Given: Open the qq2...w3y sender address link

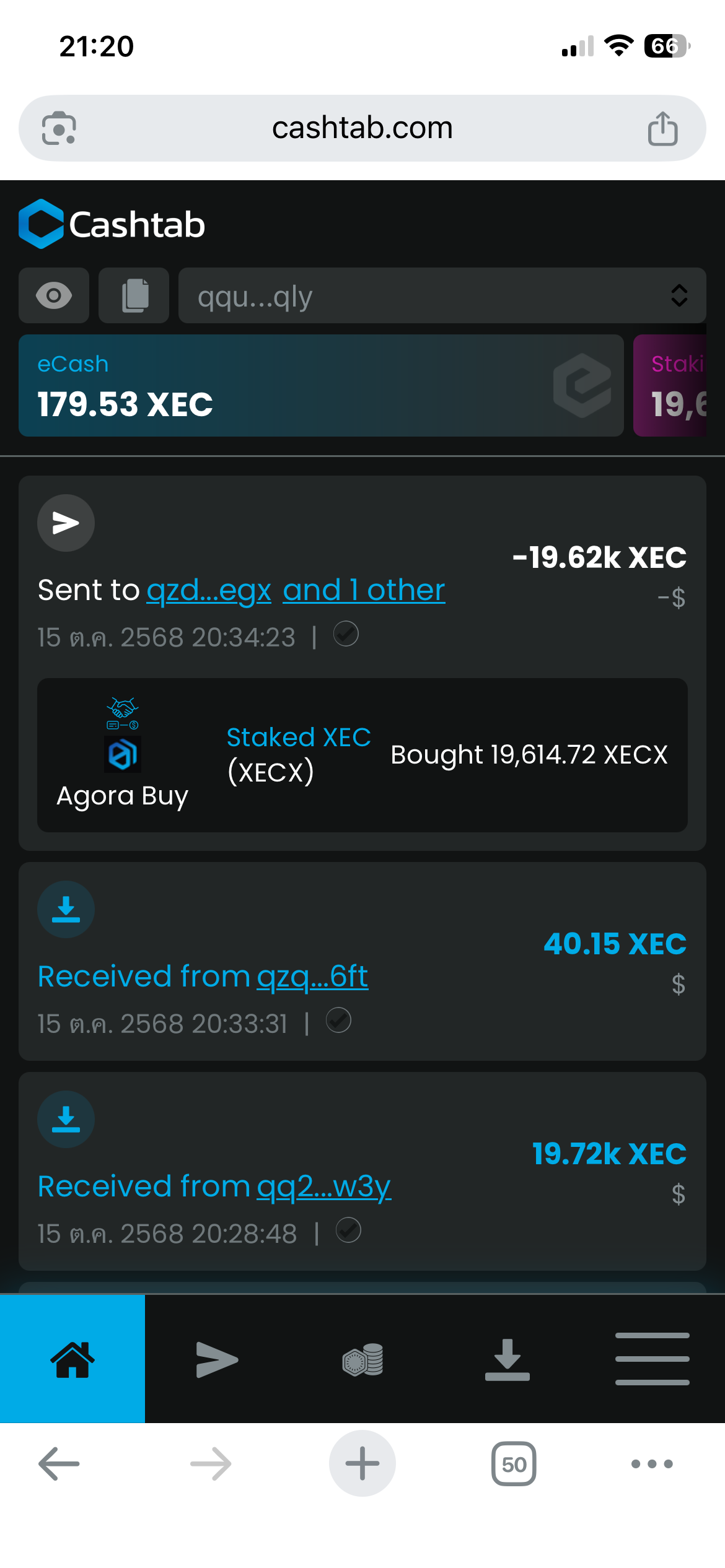Looking at the screenshot, I should click(x=323, y=1187).
